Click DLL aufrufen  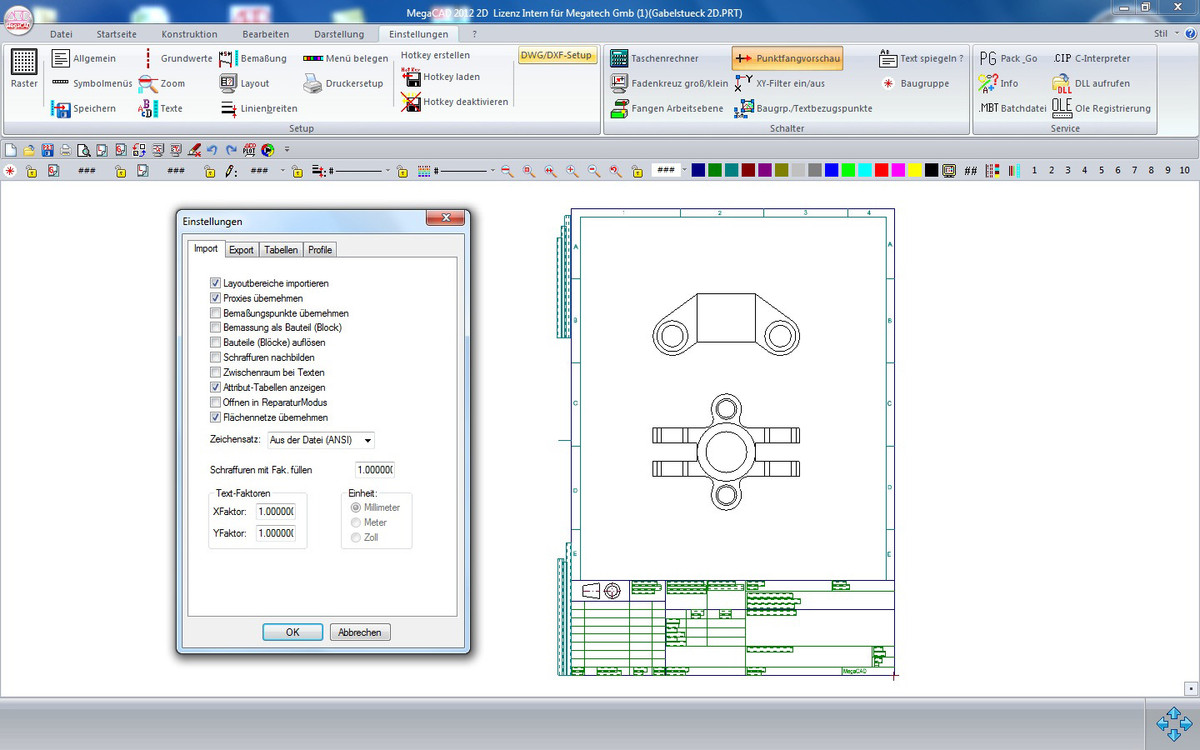pyautogui.click(x=1091, y=83)
